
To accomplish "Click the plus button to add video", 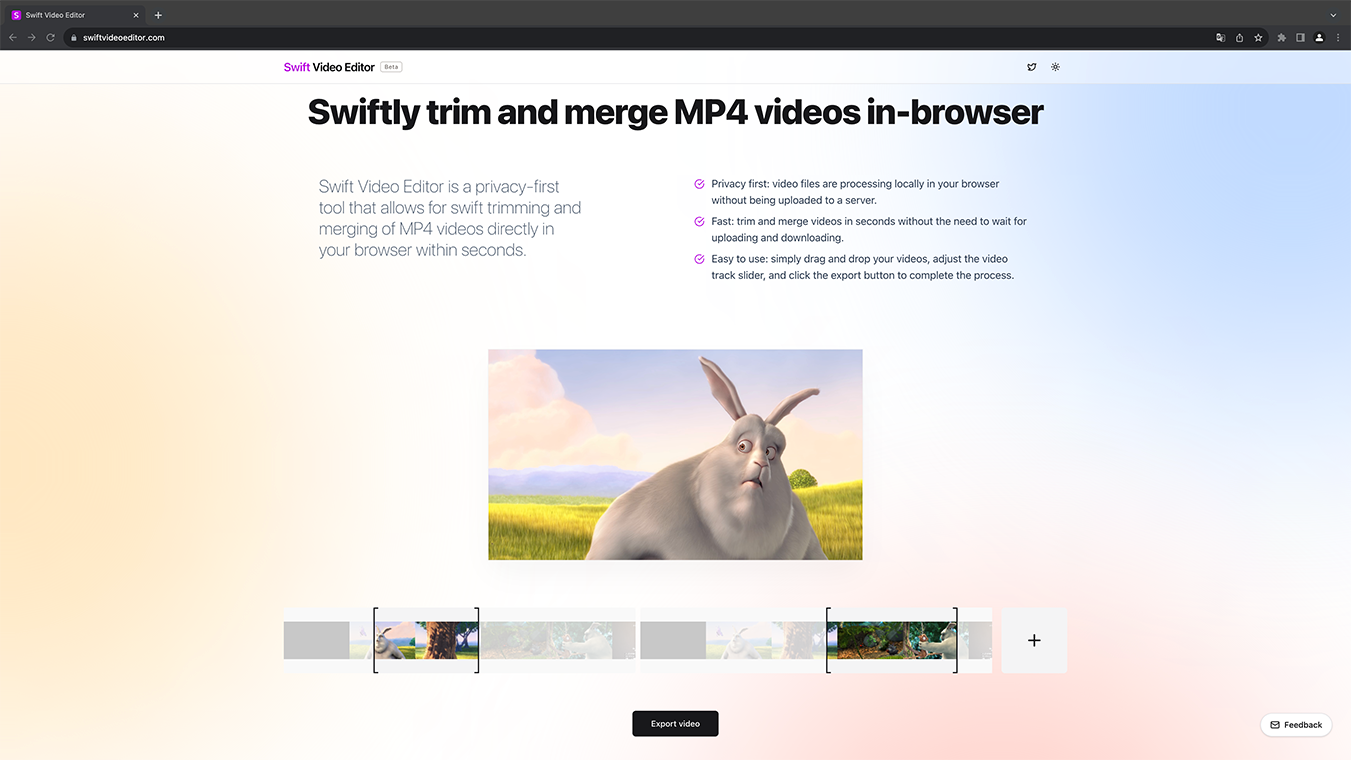I will (1034, 640).
